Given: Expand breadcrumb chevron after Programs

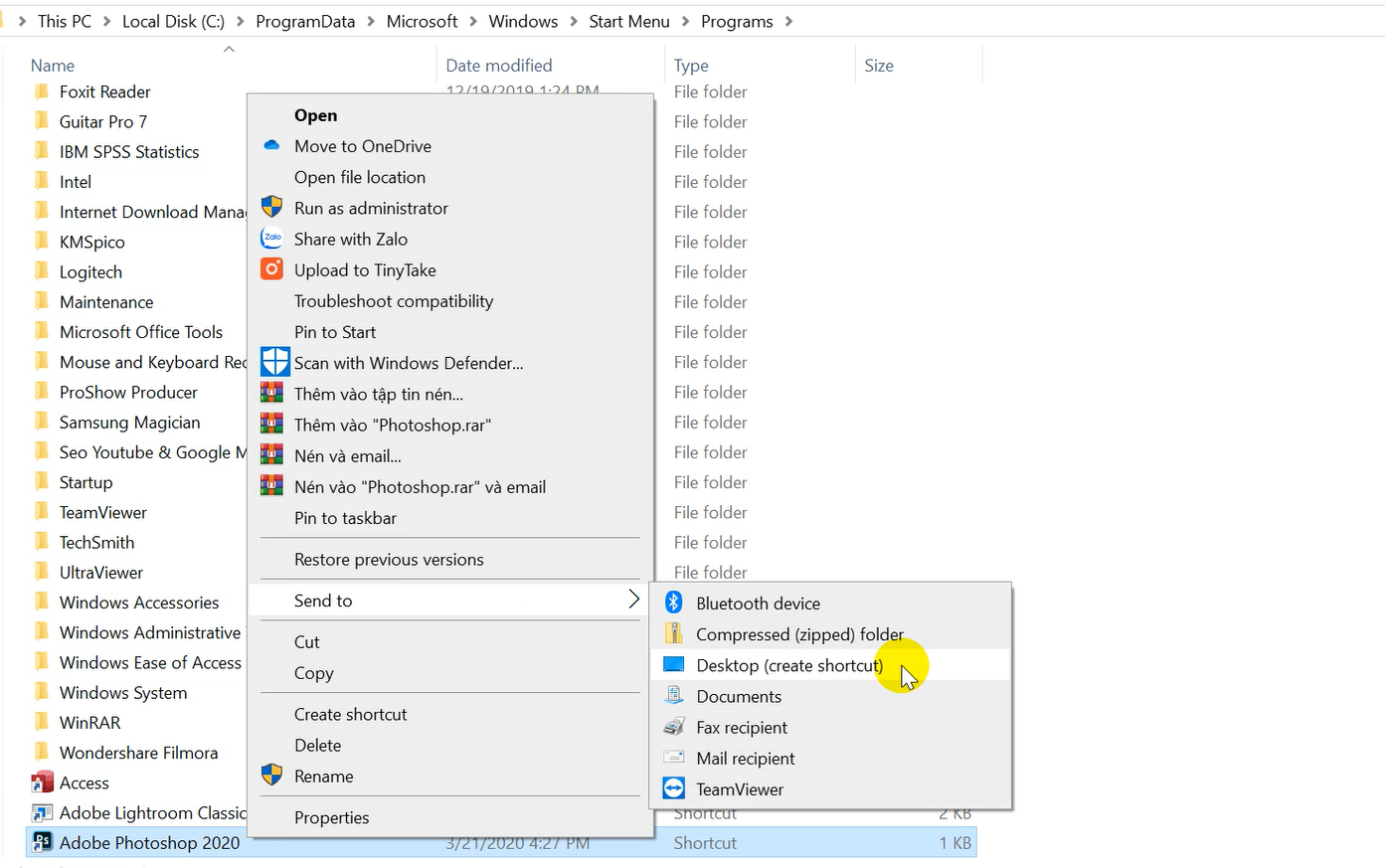Looking at the screenshot, I should (x=788, y=21).
